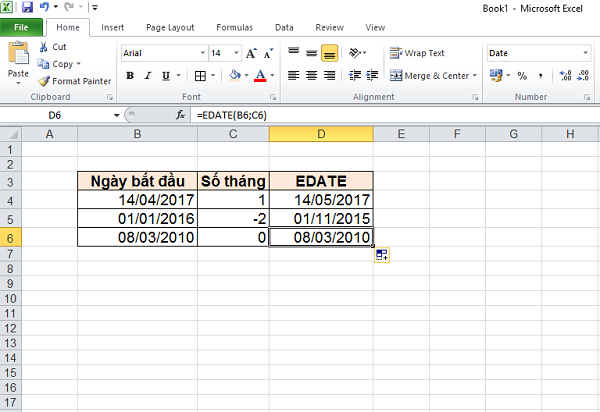Click the Cut scissors icon
Viewport: 600px width, 412px height.
point(45,47)
